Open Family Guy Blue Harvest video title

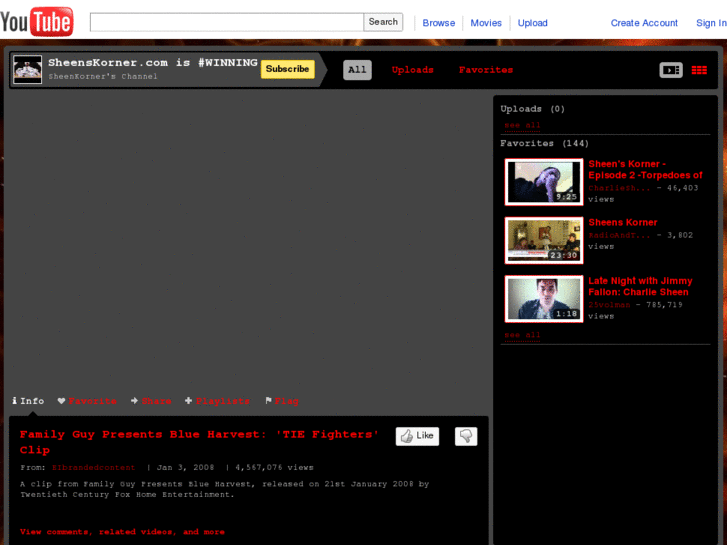pyautogui.click(x=199, y=442)
